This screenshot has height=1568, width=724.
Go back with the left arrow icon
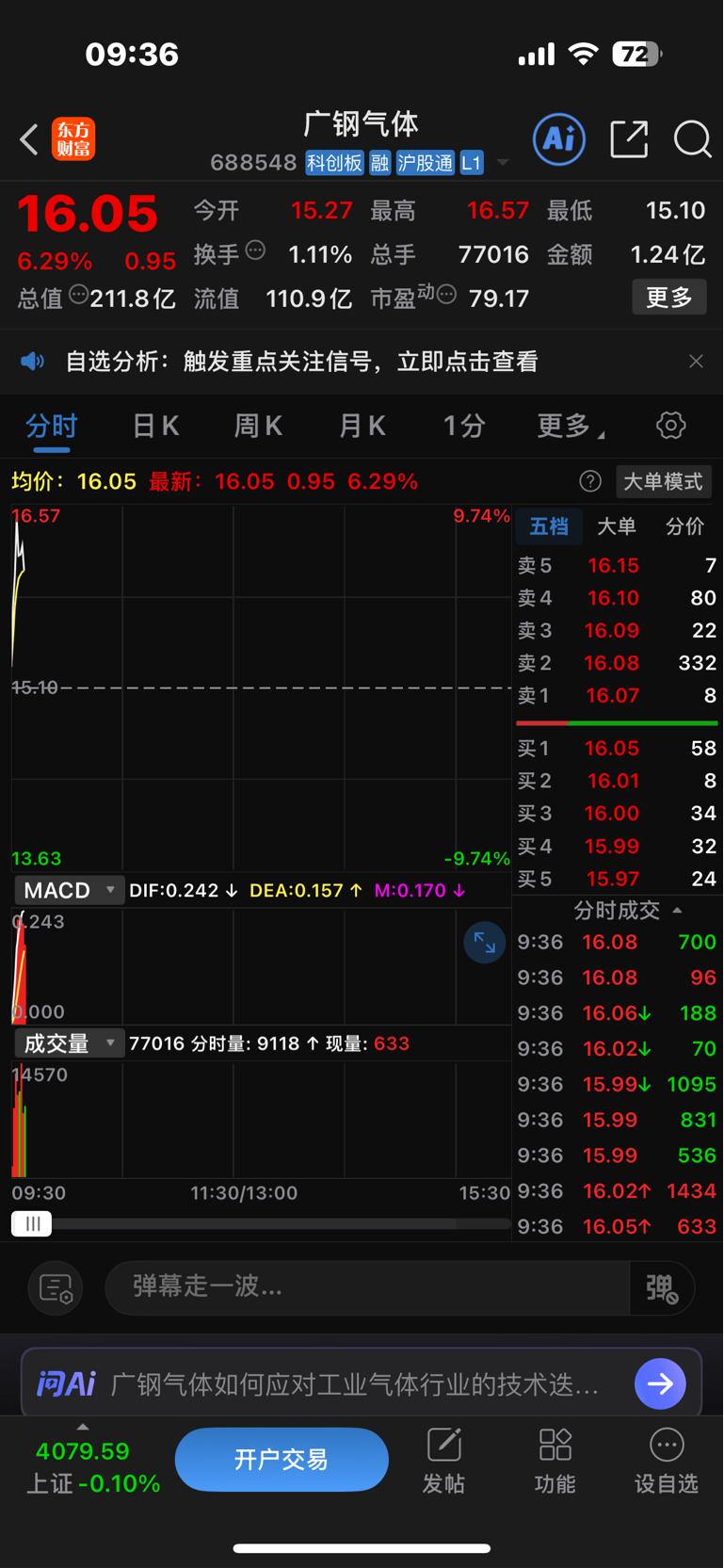click(29, 140)
